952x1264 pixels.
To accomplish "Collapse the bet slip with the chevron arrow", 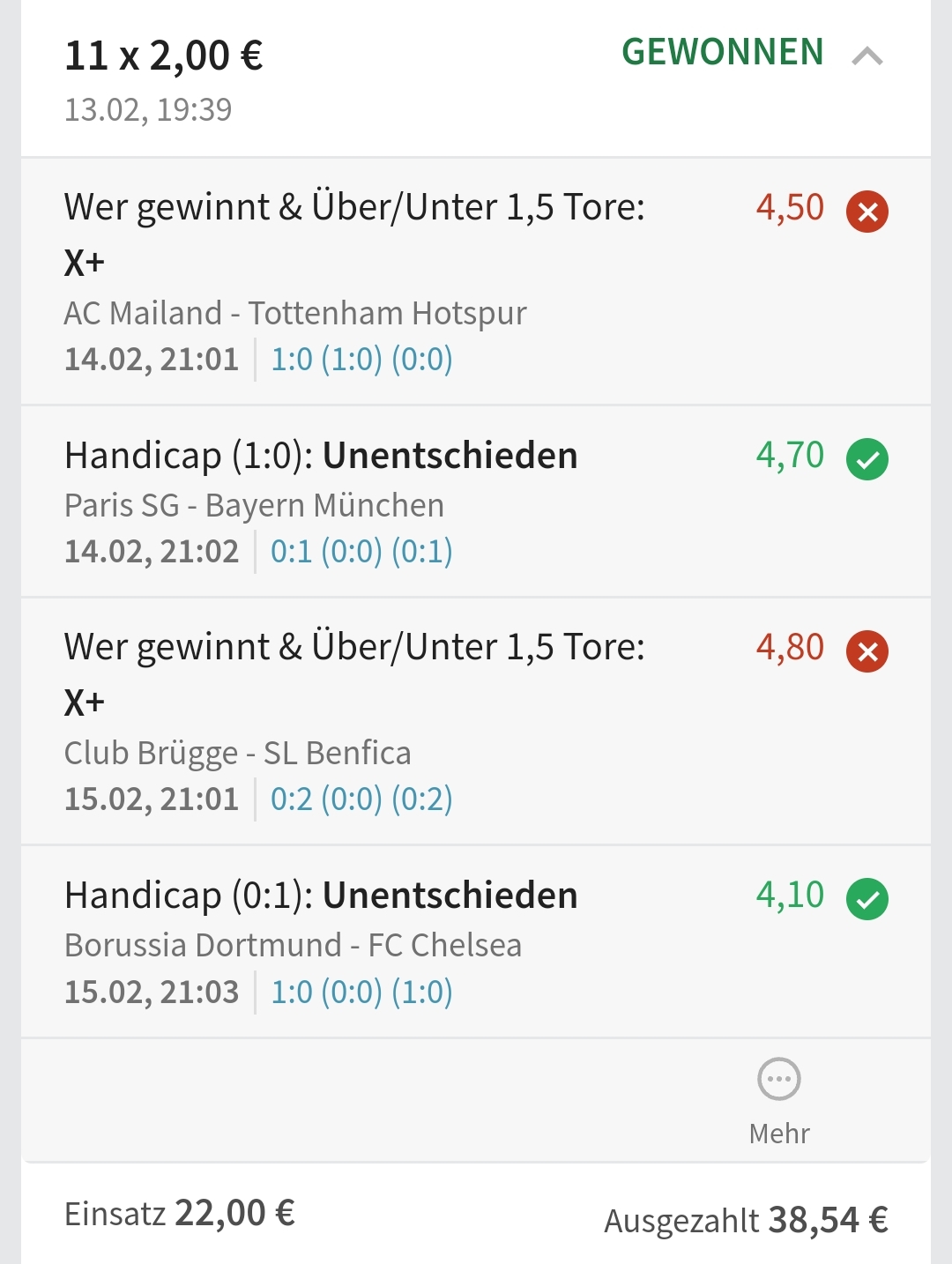I will [x=867, y=56].
